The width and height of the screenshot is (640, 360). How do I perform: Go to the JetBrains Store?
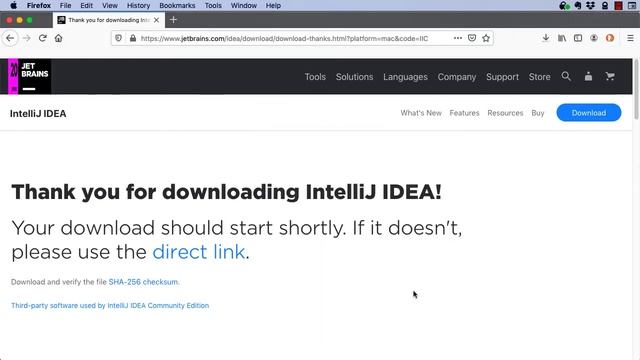(539, 77)
